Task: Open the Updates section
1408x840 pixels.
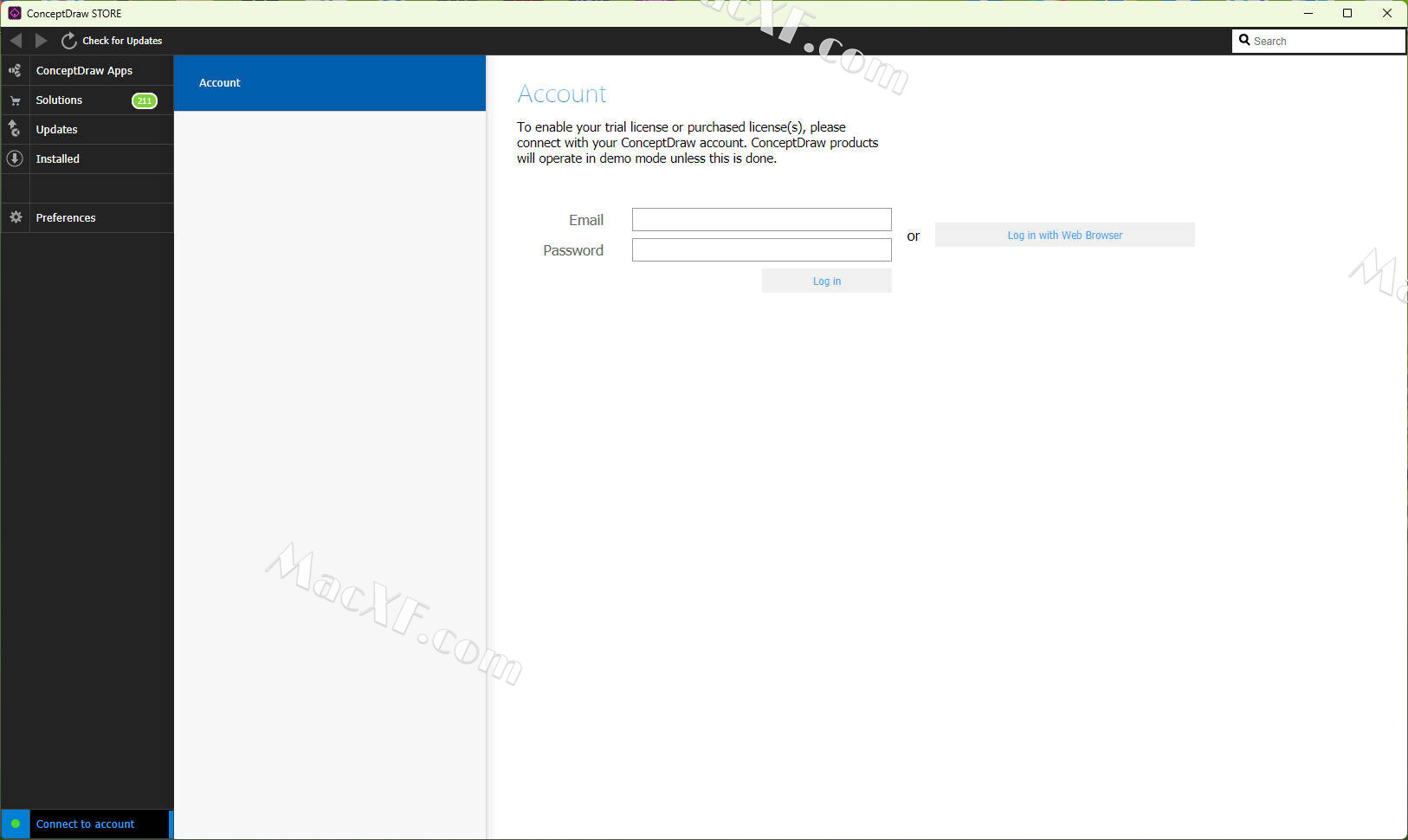Action: (57, 130)
